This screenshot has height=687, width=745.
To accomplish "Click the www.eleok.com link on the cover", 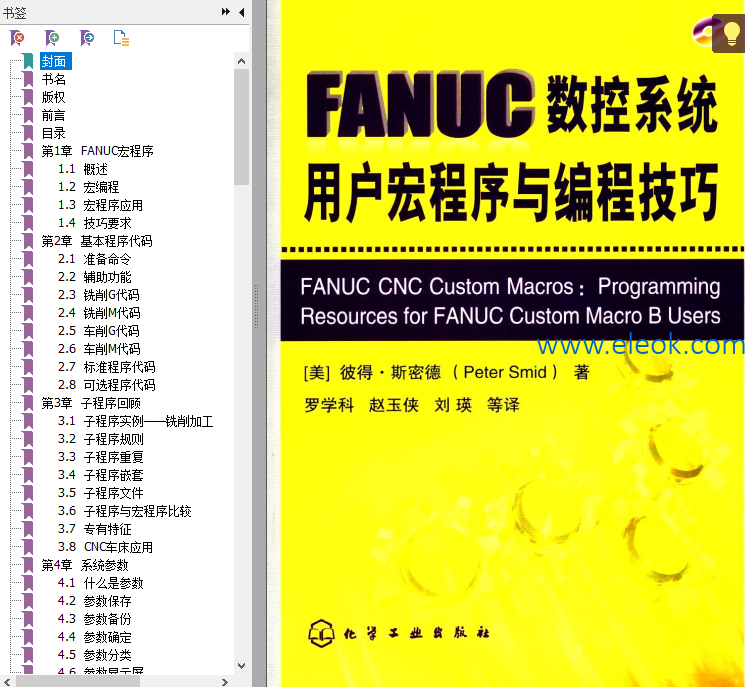I will pyautogui.click(x=640, y=345).
